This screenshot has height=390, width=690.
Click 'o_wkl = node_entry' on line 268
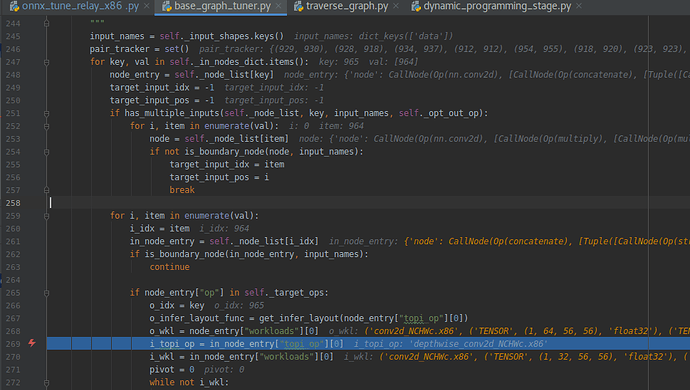click(x=234, y=331)
